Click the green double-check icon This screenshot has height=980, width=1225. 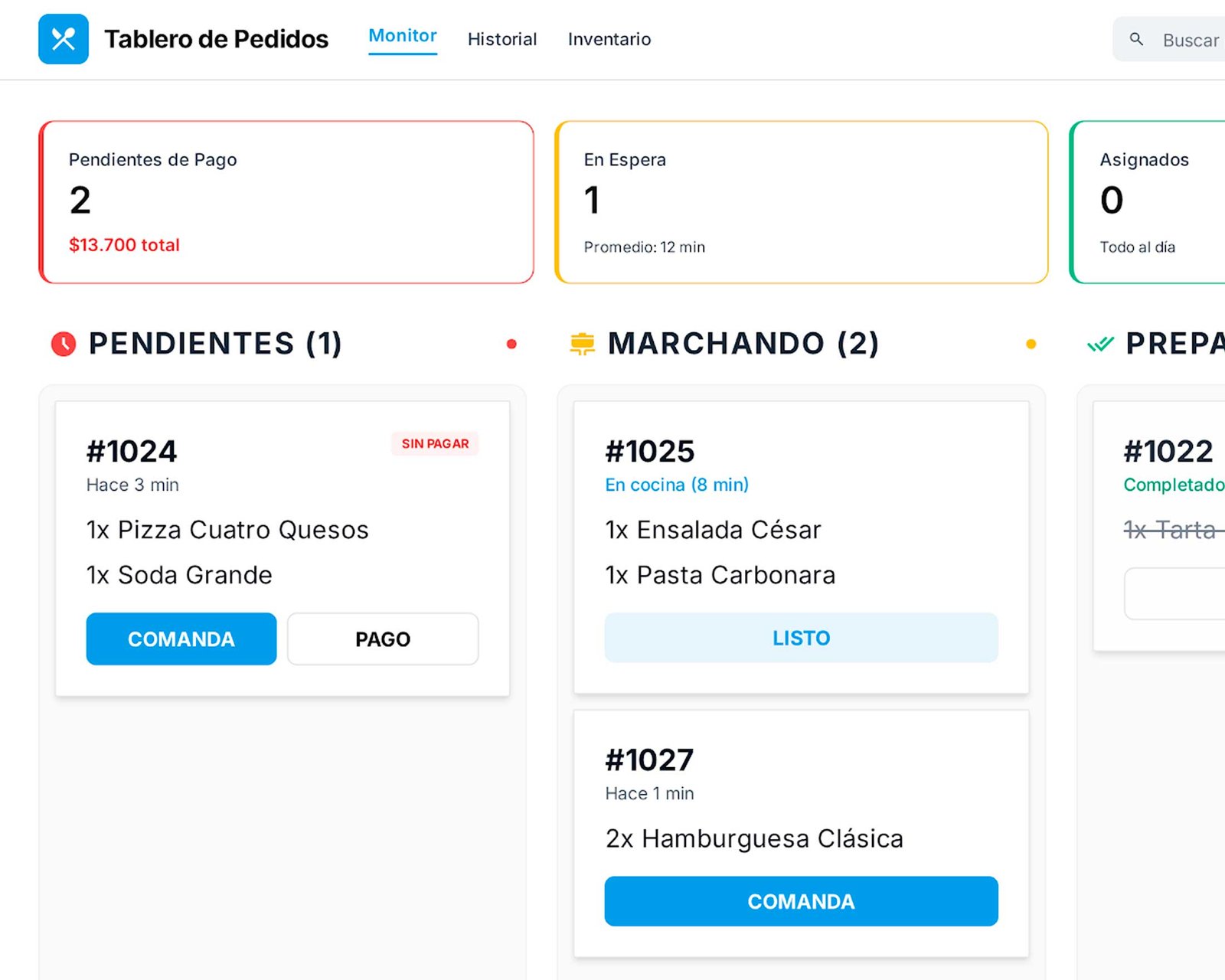click(1100, 344)
